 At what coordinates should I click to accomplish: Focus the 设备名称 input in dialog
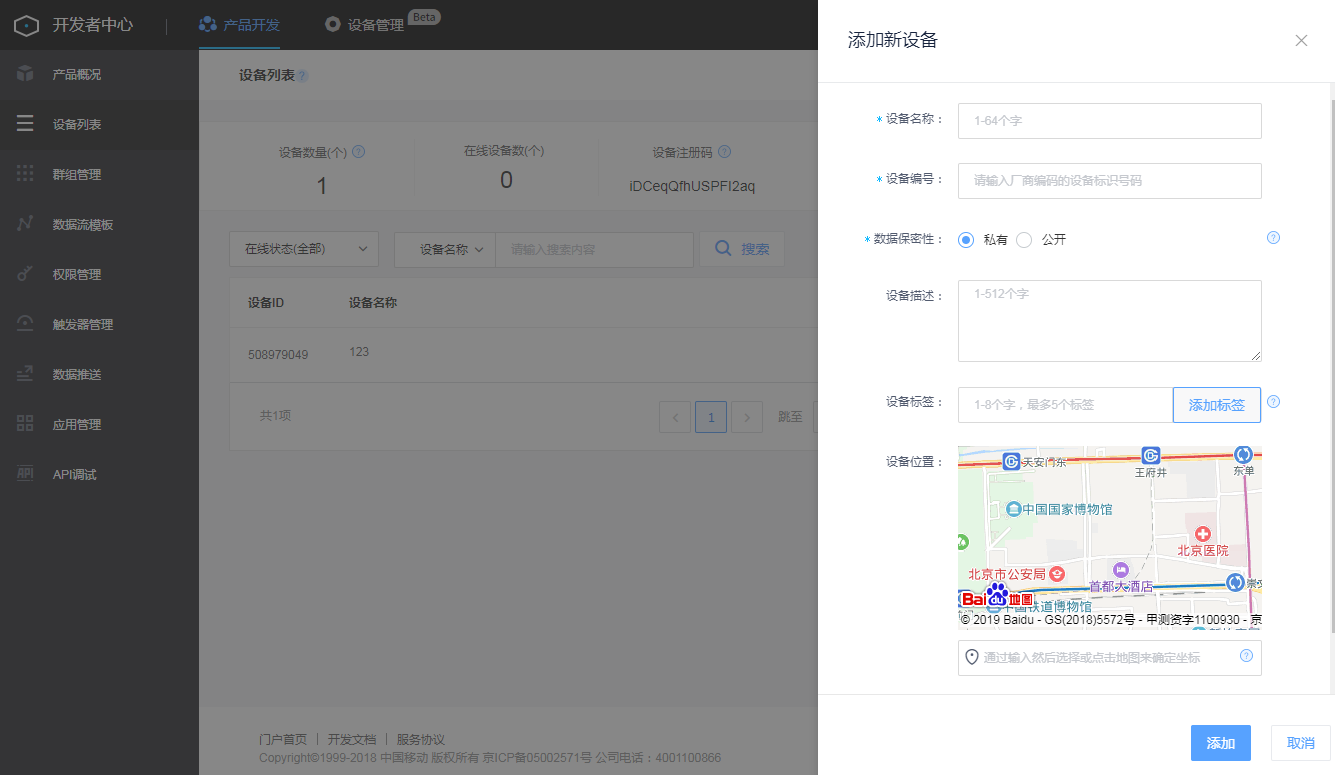pyautogui.click(x=1110, y=121)
